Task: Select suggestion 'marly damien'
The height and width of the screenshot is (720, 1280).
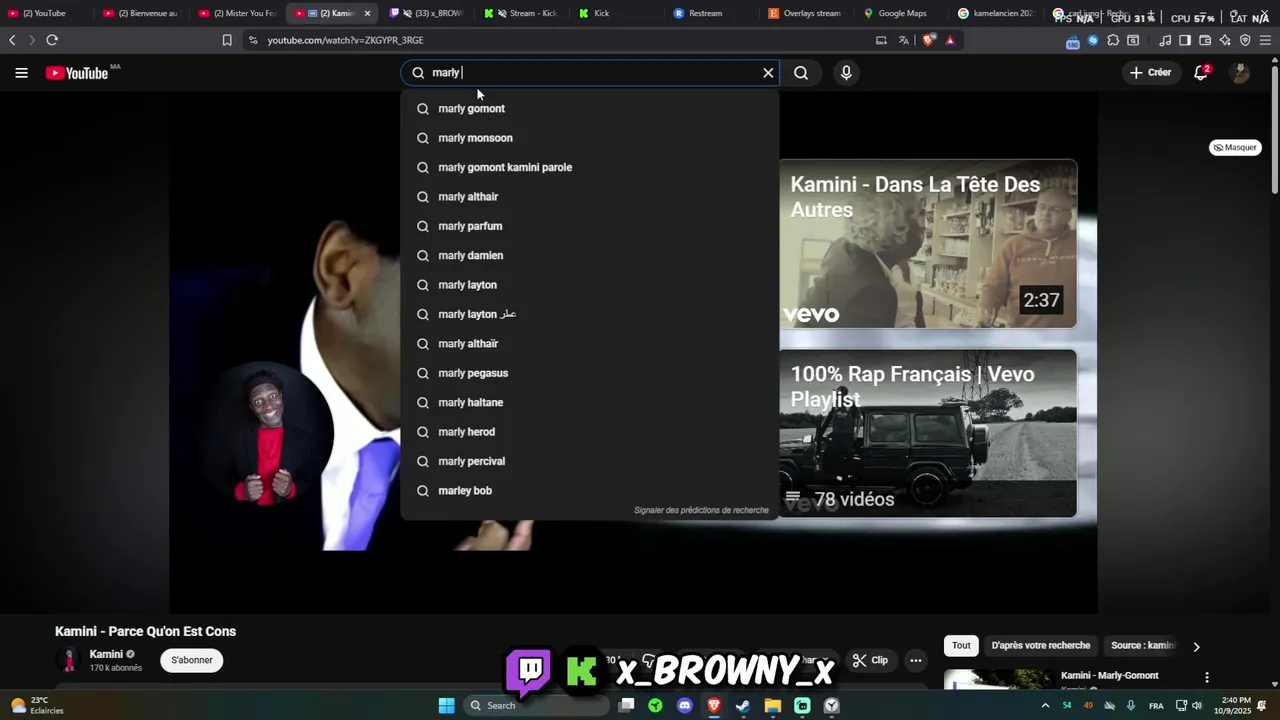Action: click(589, 255)
